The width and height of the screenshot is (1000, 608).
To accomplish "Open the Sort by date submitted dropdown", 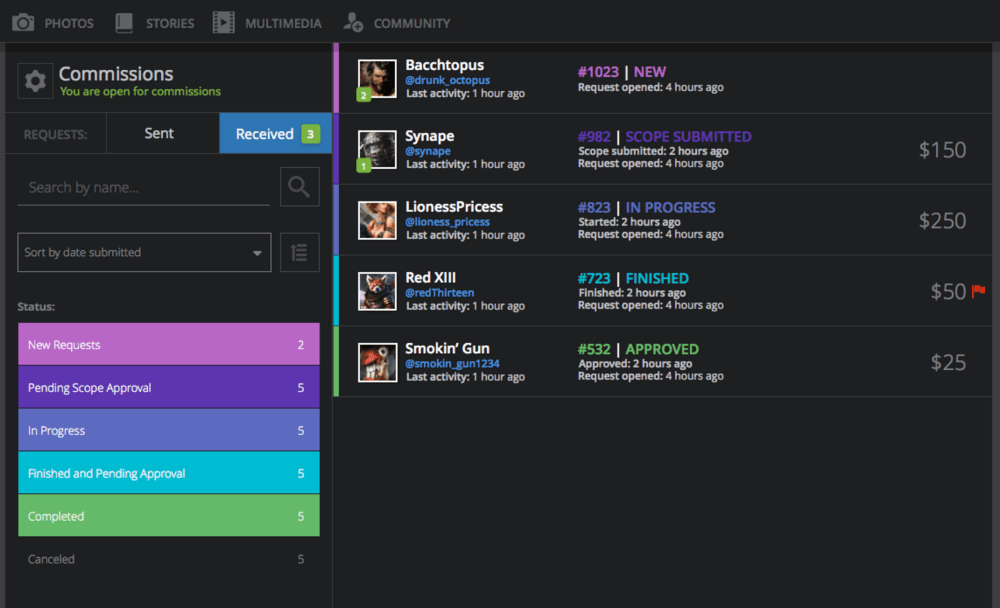I will pos(143,252).
